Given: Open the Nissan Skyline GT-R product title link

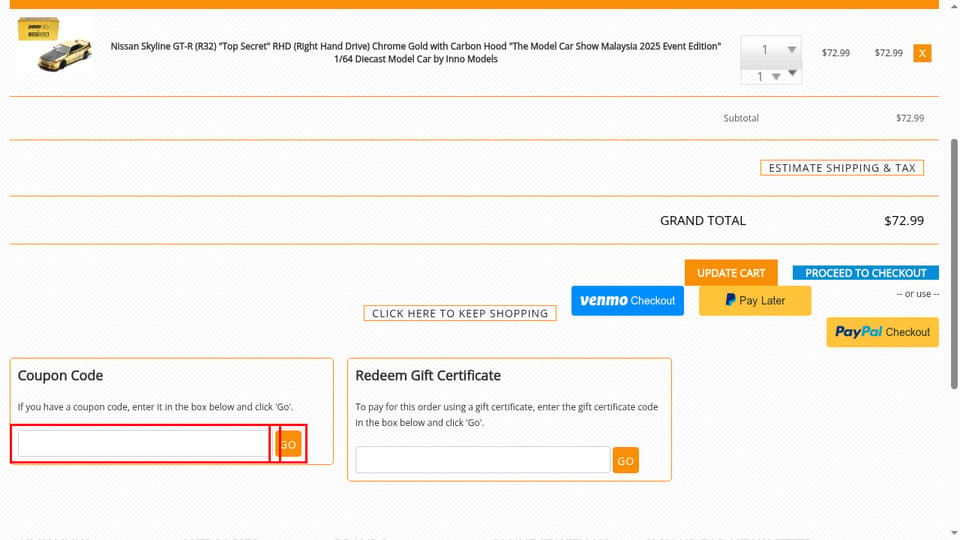Looking at the screenshot, I should click(416, 53).
